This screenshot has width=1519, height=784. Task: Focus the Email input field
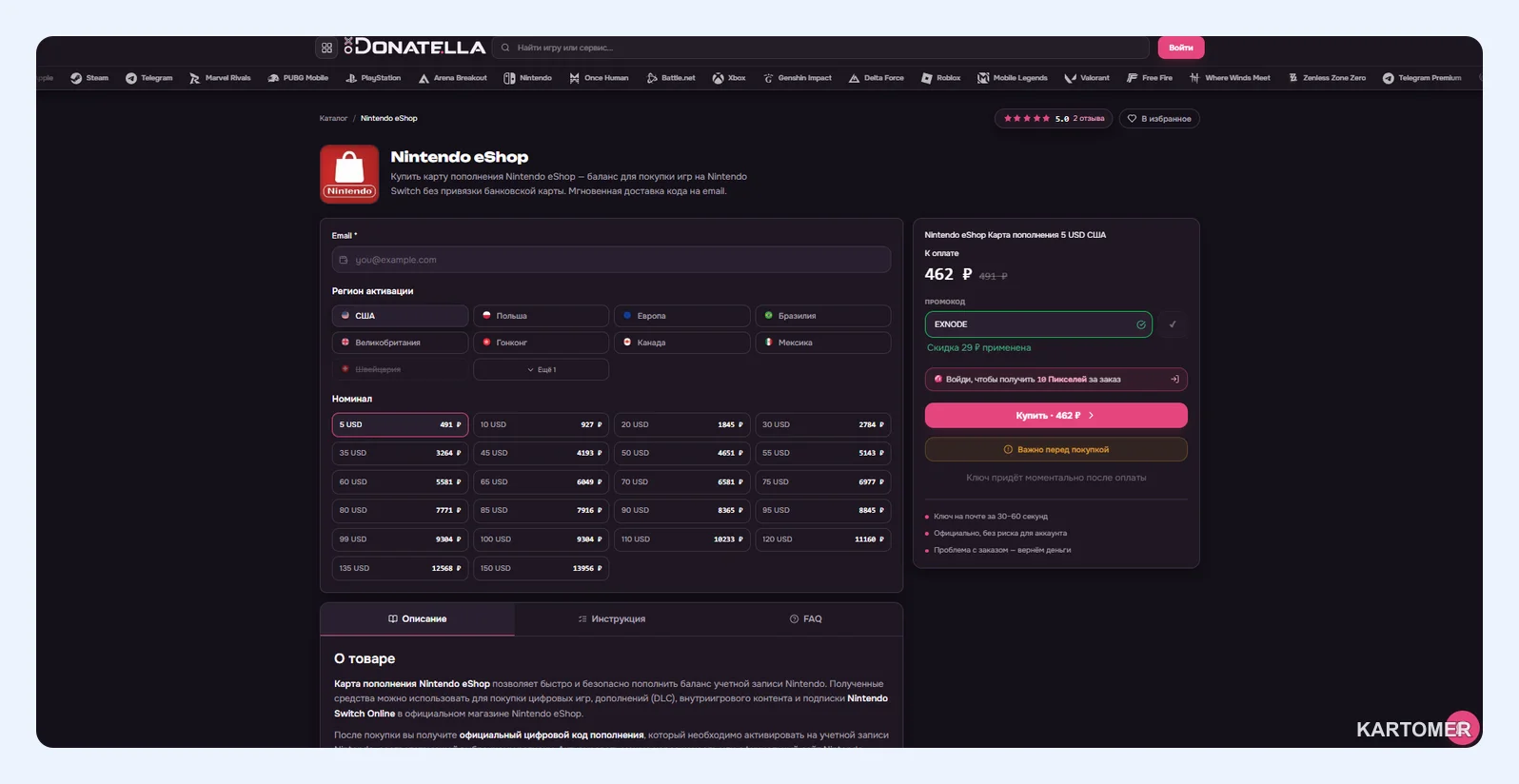coord(611,260)
